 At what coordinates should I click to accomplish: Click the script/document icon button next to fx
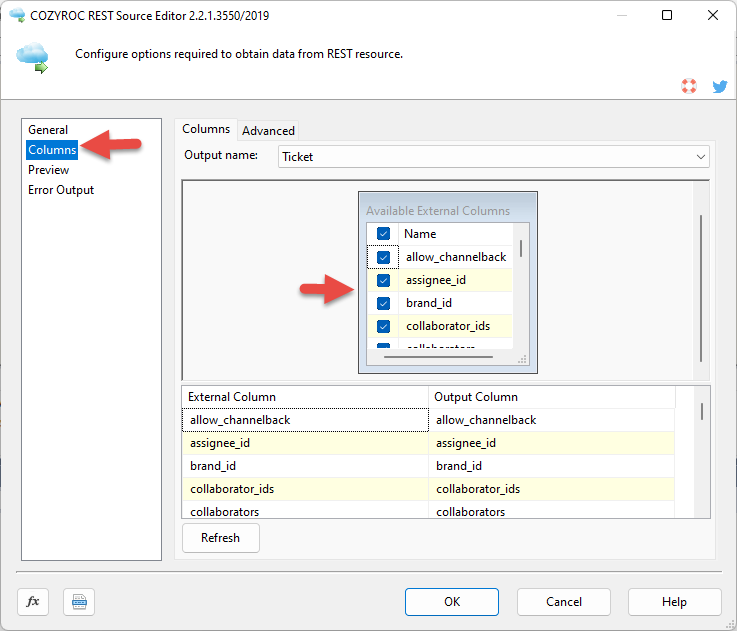tap(79, 601)
